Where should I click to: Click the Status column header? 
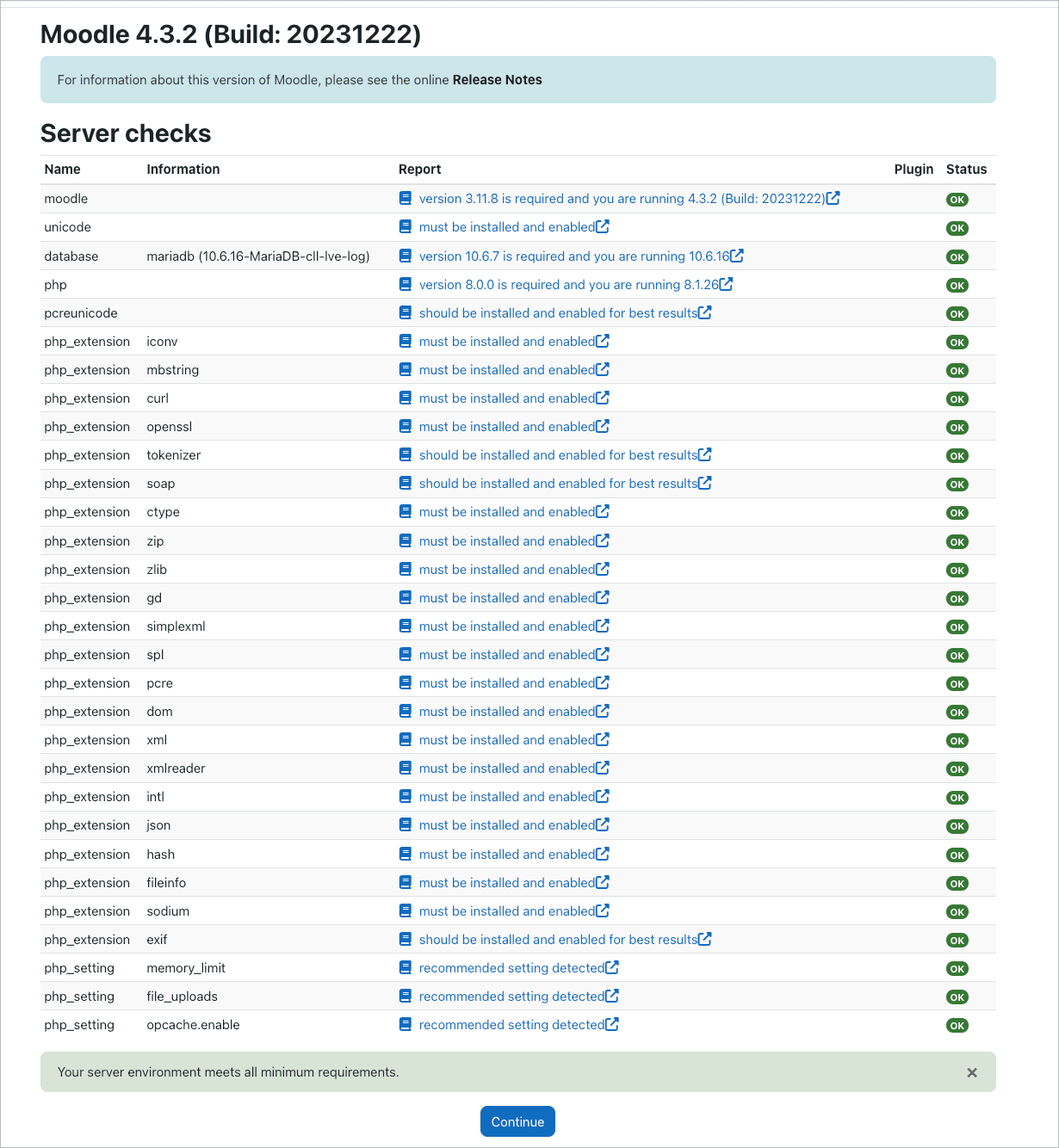pyautogui.click(x=966, y=170)
